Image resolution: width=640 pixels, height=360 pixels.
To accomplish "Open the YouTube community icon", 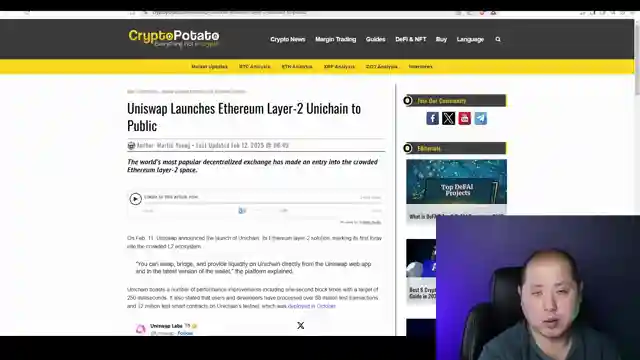I will click(x=464, y=118).
